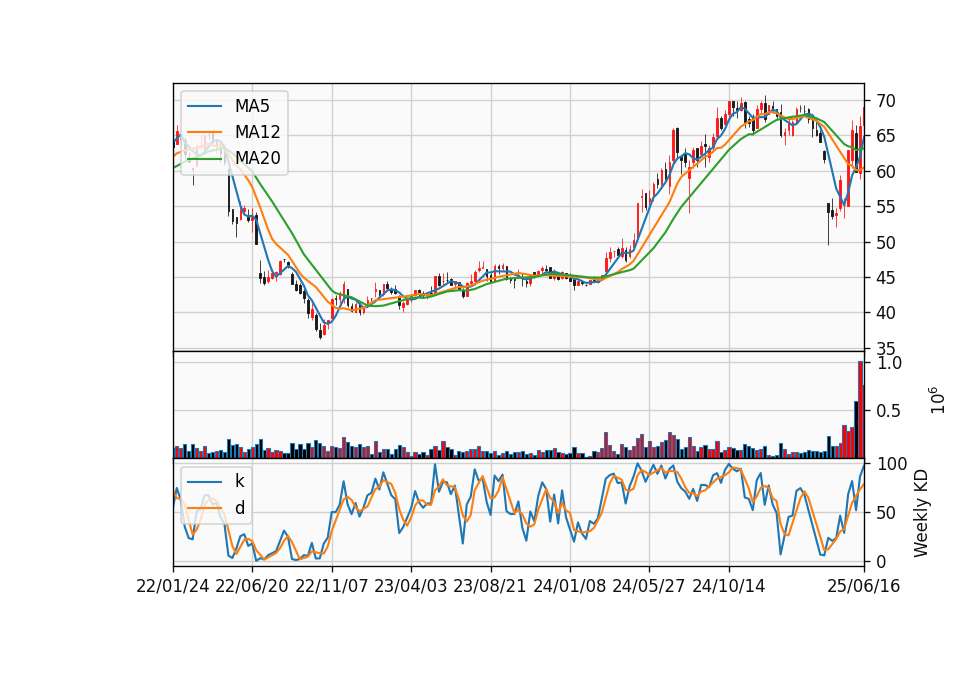Click the KD axis value 50
Viewport: 960px width, 690px height.
click(x=887, y=513)
